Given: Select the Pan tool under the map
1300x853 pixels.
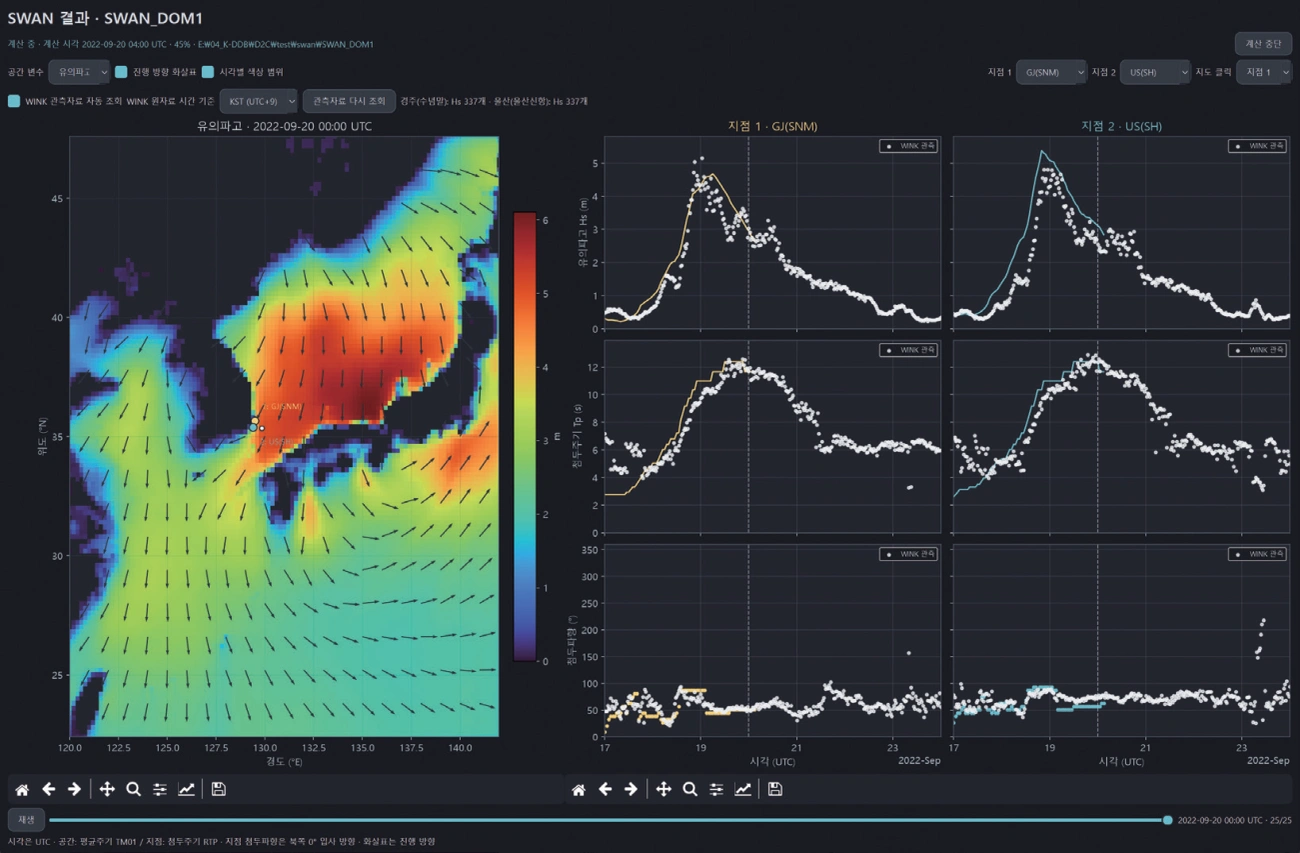Looking at the screenshot, I should click(x=107, y=789).
